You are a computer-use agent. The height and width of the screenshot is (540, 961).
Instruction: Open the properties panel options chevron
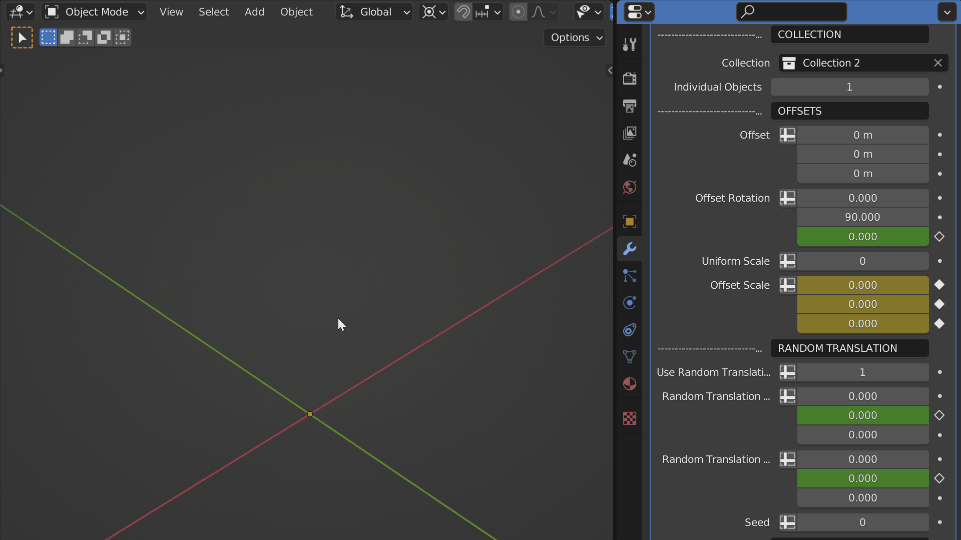click(946, 12)
